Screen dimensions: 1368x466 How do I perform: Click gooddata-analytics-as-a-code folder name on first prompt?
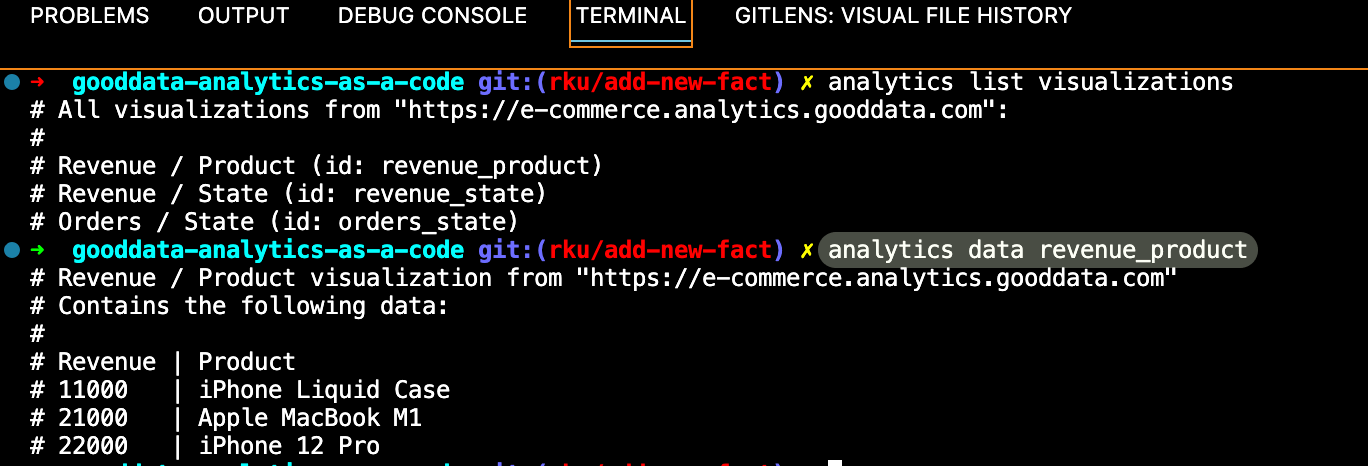pos(268,82)
